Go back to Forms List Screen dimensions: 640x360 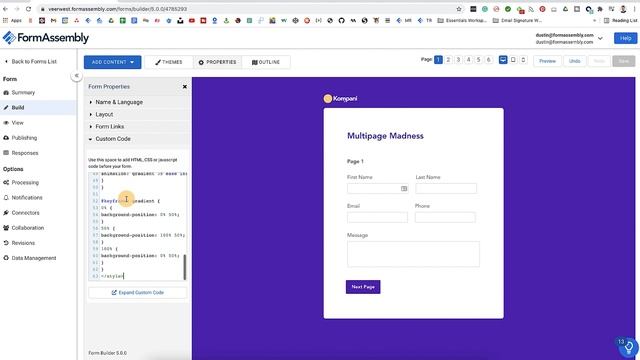click(x=31, y=61)
